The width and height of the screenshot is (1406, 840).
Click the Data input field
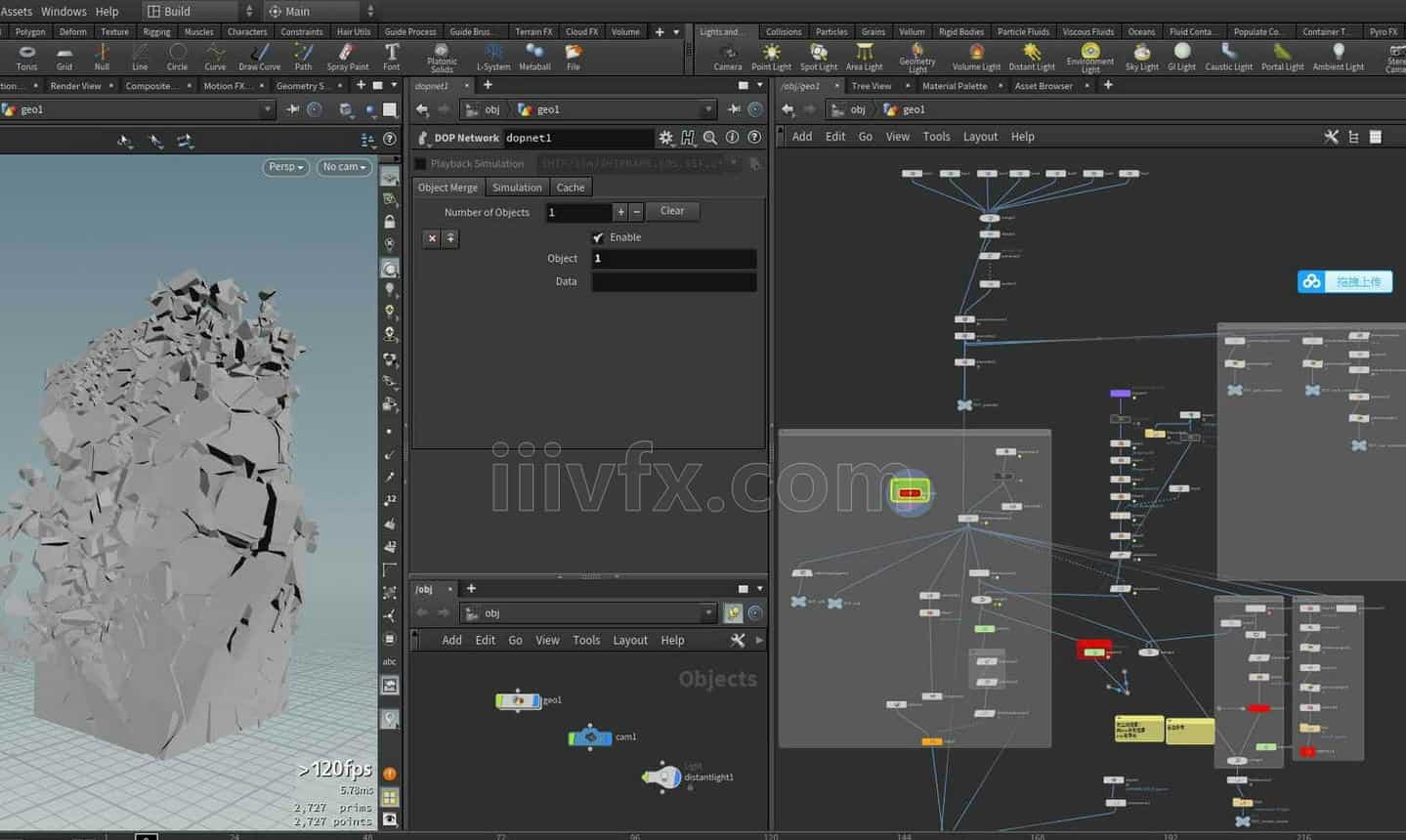[x=674, y=281]
